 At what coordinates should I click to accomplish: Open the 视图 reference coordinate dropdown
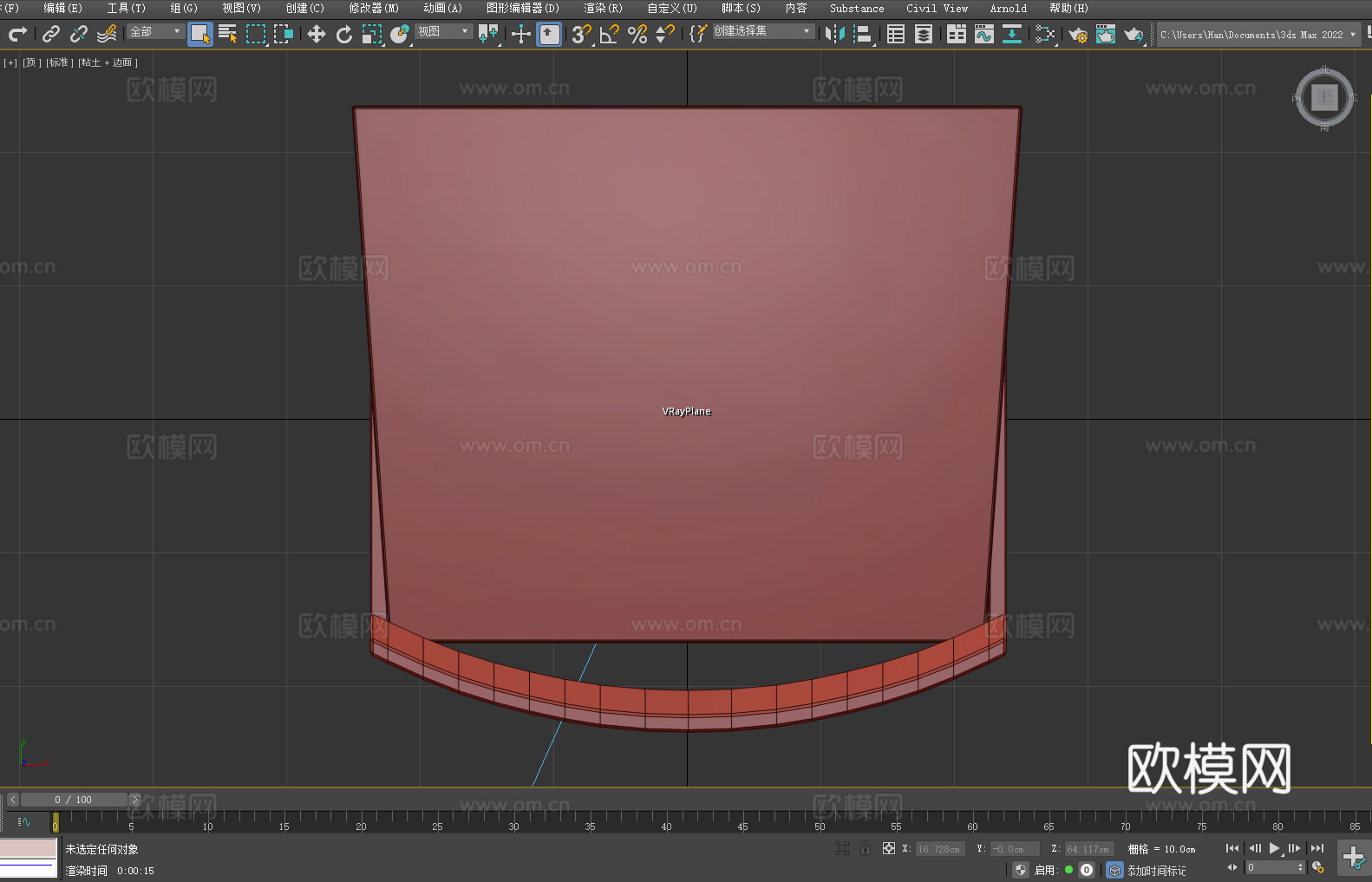443,31
